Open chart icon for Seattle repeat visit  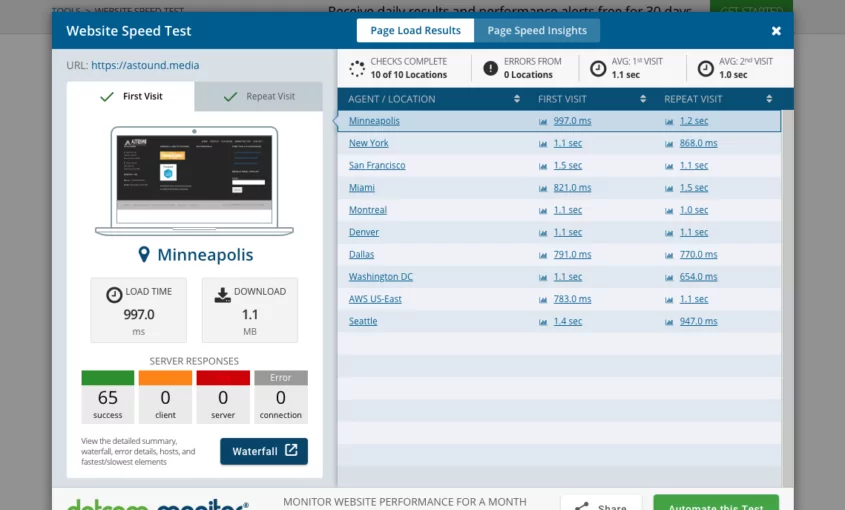pos(669,322)
